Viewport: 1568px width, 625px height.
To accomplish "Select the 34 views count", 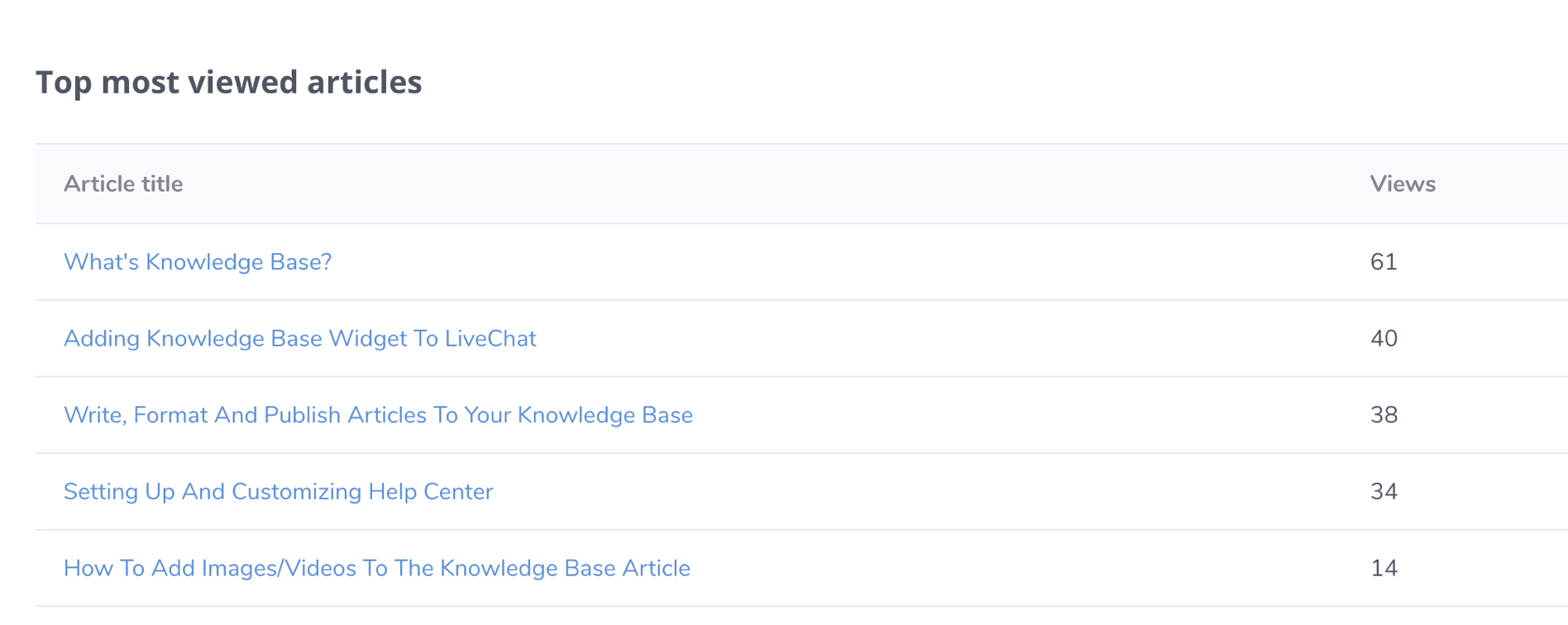I will coord(1384,492).
